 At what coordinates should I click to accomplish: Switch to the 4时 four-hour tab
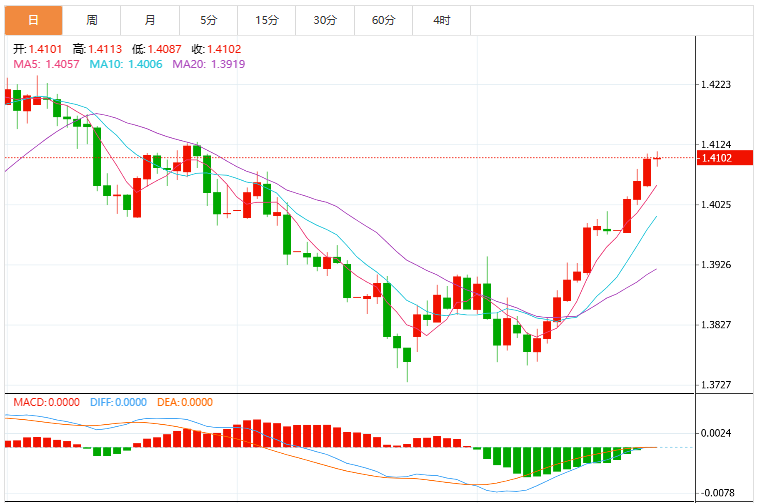(x=441, y=20)
